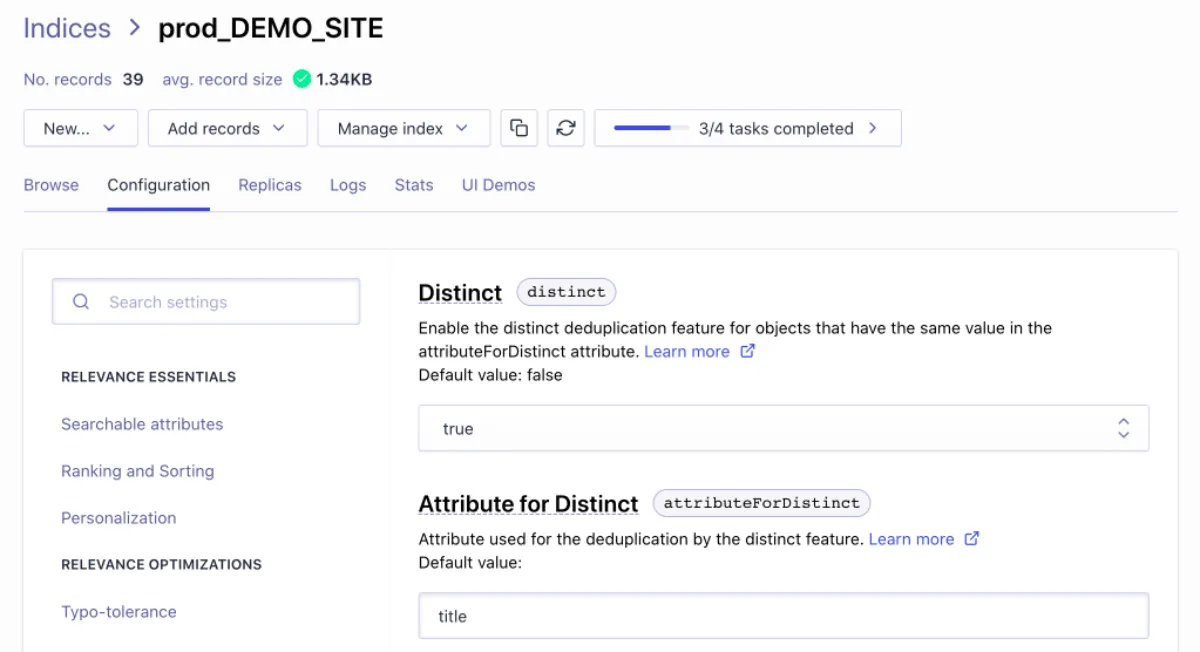Click the distinct code badge next to the Distinct heading
This screenshot has width=1200, height=652.
[x=566, y=292]
